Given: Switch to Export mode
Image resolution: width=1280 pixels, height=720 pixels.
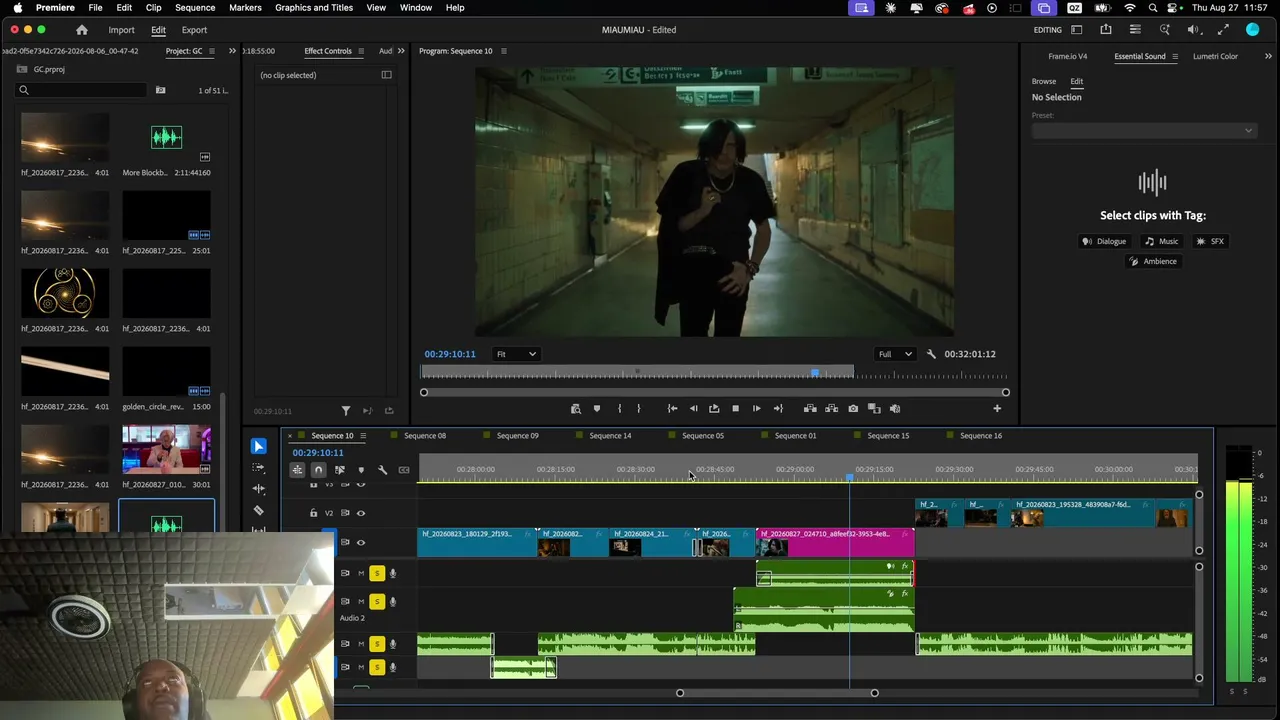Looking at the screenshot, I should pyautogui.click(x=194, y=30).
